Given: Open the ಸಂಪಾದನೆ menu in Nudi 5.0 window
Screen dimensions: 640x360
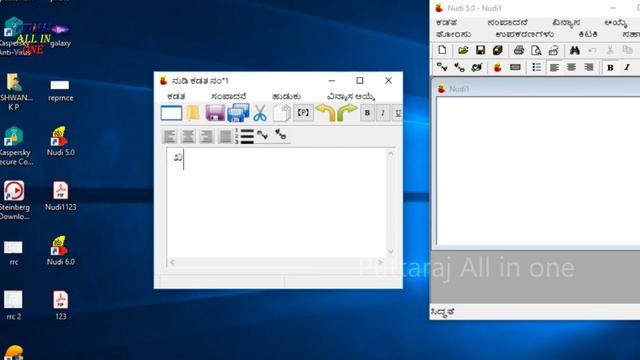Looking at the screenshot, I should coord(507,22).
